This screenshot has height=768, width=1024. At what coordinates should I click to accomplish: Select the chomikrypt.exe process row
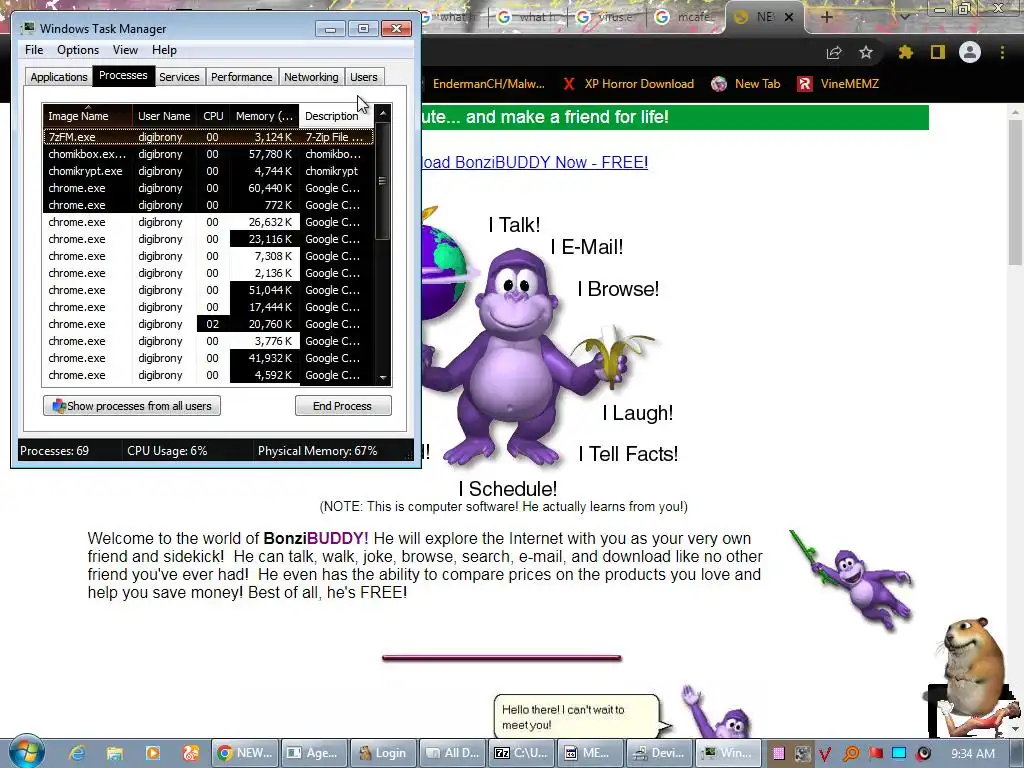[208, 171]
